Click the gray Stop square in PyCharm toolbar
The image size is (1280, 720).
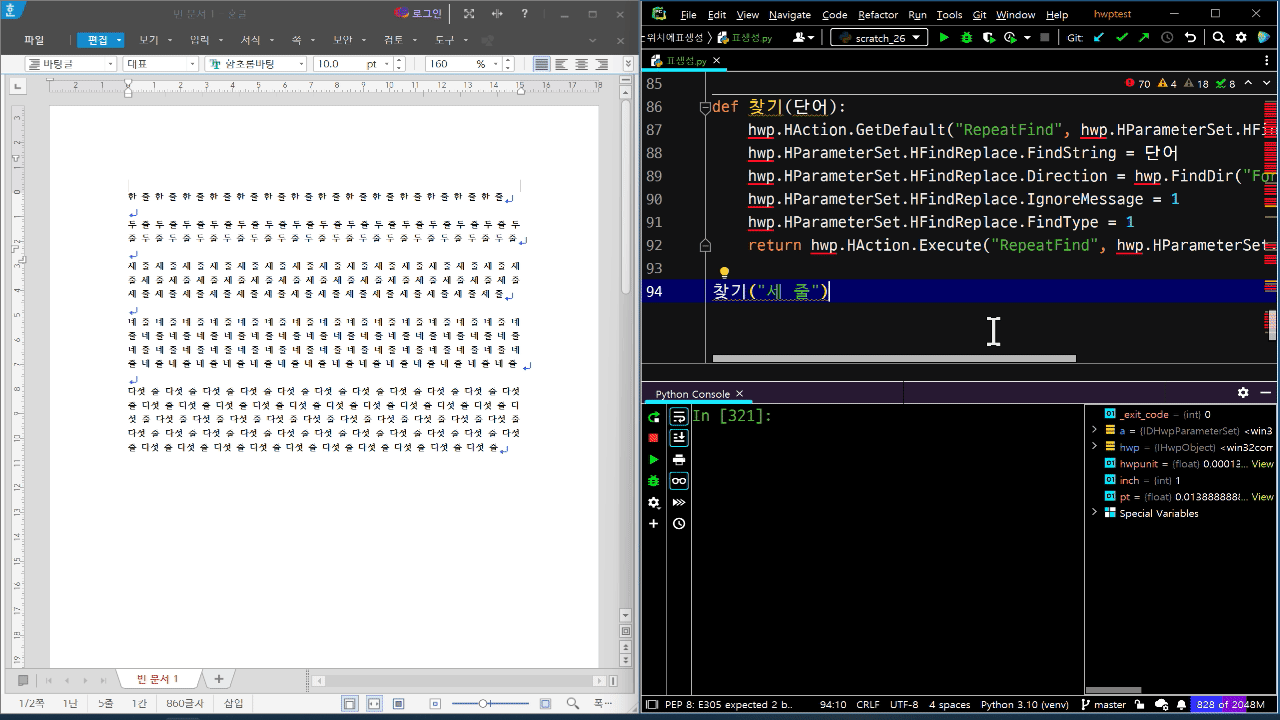tap(1045, 37)
